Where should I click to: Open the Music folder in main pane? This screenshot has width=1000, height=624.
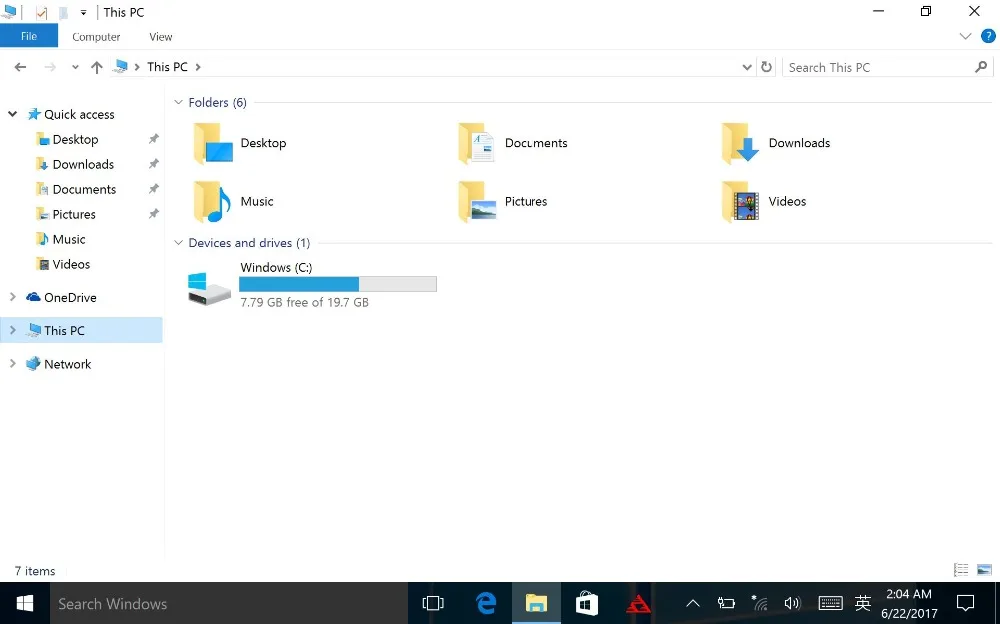pos(233,202)
